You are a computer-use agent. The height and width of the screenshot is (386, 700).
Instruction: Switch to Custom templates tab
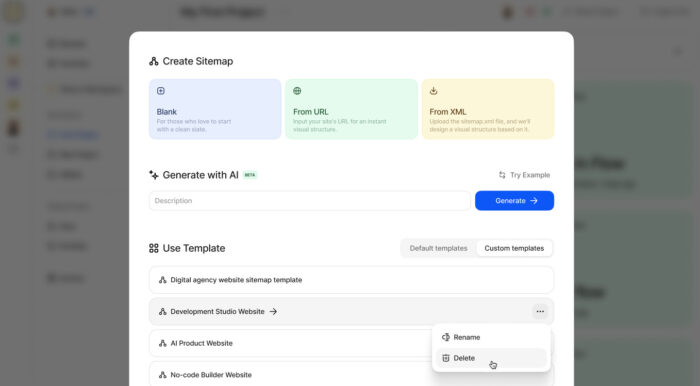point(514,248)
